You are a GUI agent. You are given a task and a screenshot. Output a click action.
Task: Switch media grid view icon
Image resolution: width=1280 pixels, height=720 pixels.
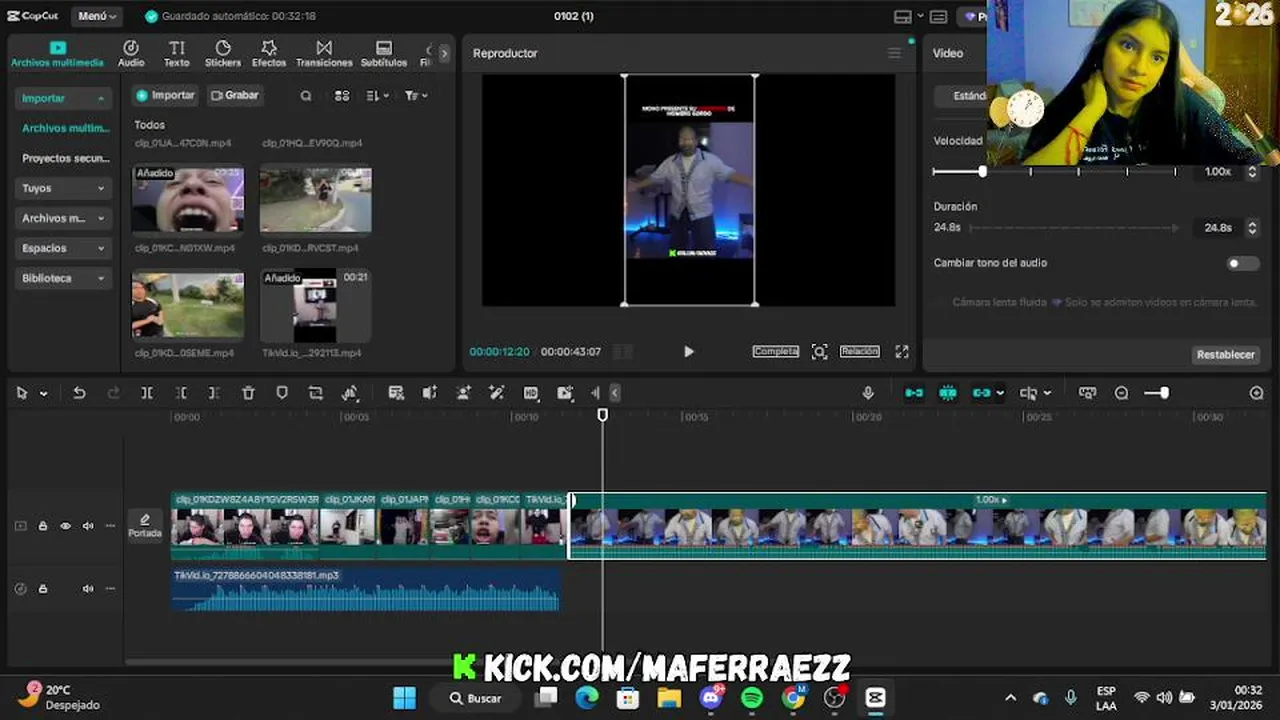click(342, 96)
